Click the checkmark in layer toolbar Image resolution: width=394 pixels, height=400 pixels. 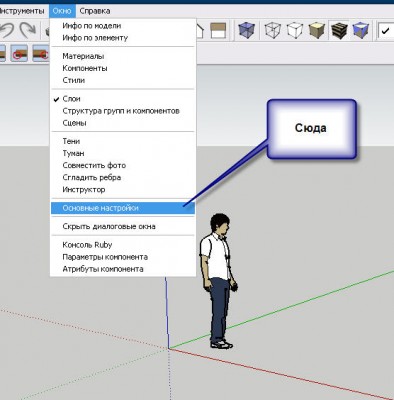point(386,31)
